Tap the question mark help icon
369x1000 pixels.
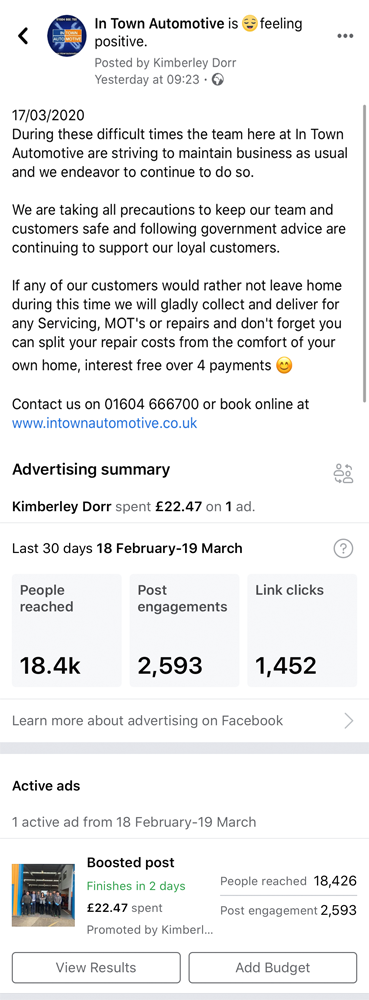[343, 548]
